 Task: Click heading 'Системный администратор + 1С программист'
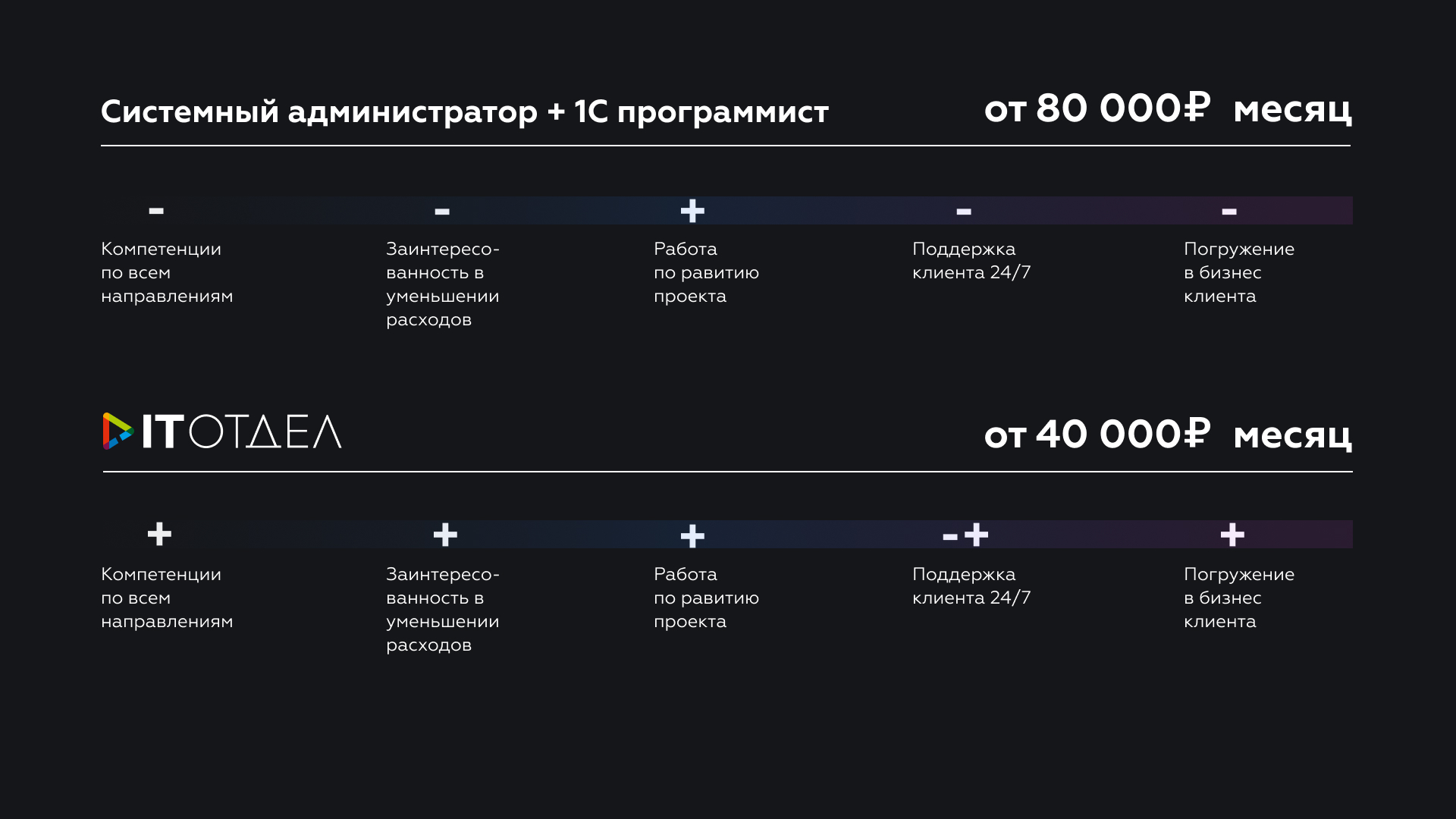pos(465,112)
